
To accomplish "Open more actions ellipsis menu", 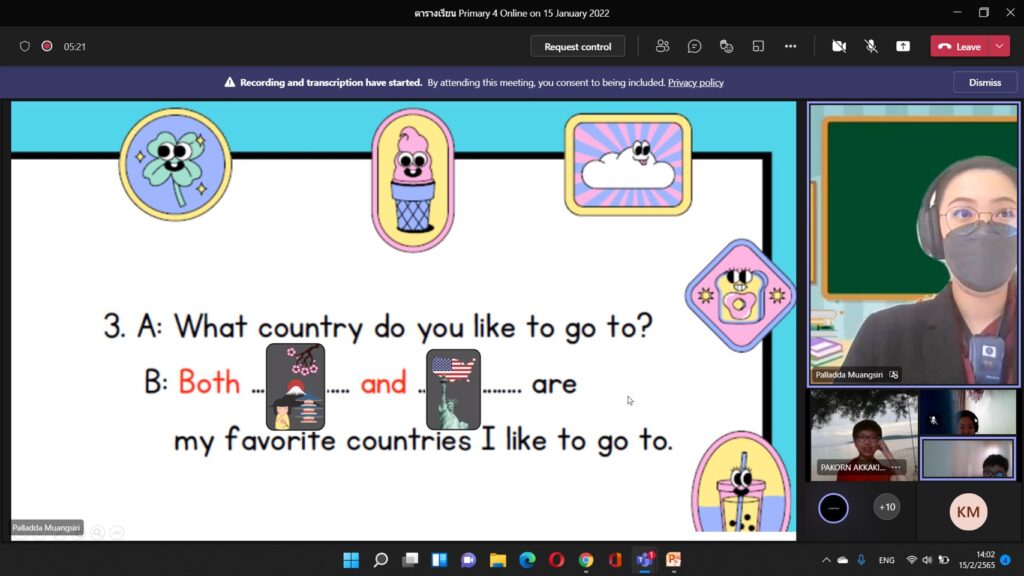I will 790,46.
